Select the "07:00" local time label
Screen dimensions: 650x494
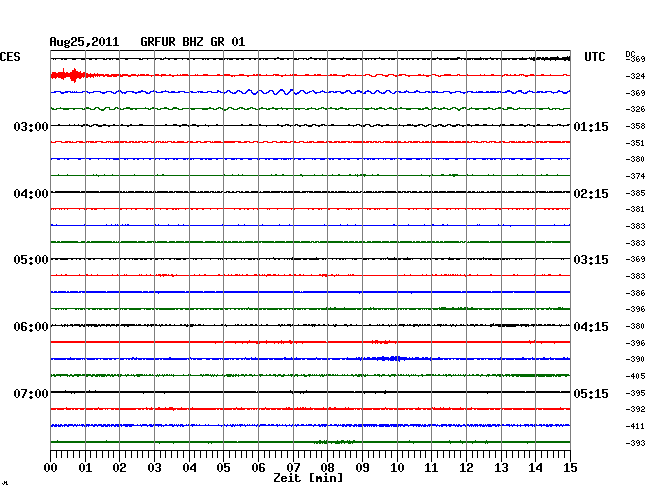pos(31,393)
